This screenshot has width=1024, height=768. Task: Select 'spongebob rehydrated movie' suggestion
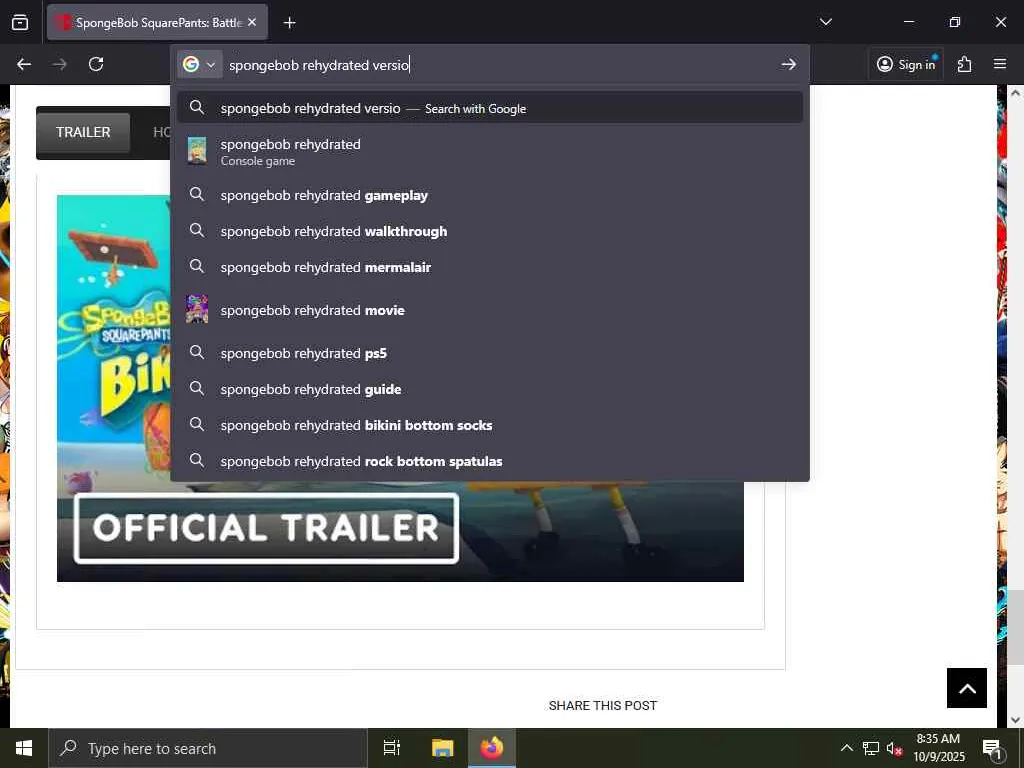pos(490,310)
